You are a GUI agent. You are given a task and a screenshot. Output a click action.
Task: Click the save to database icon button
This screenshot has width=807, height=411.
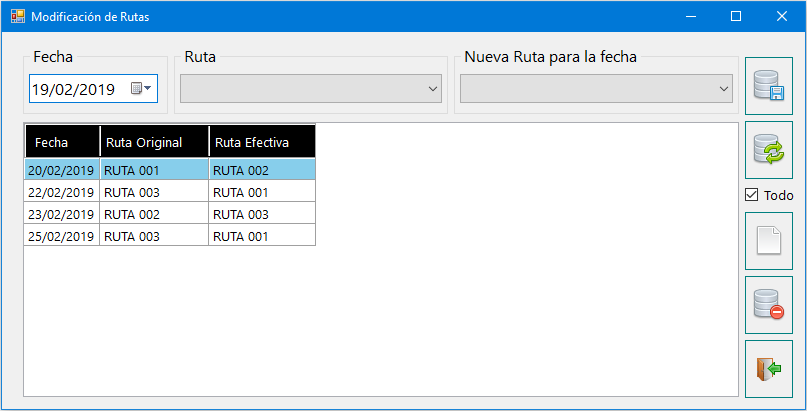click(769, 86)
